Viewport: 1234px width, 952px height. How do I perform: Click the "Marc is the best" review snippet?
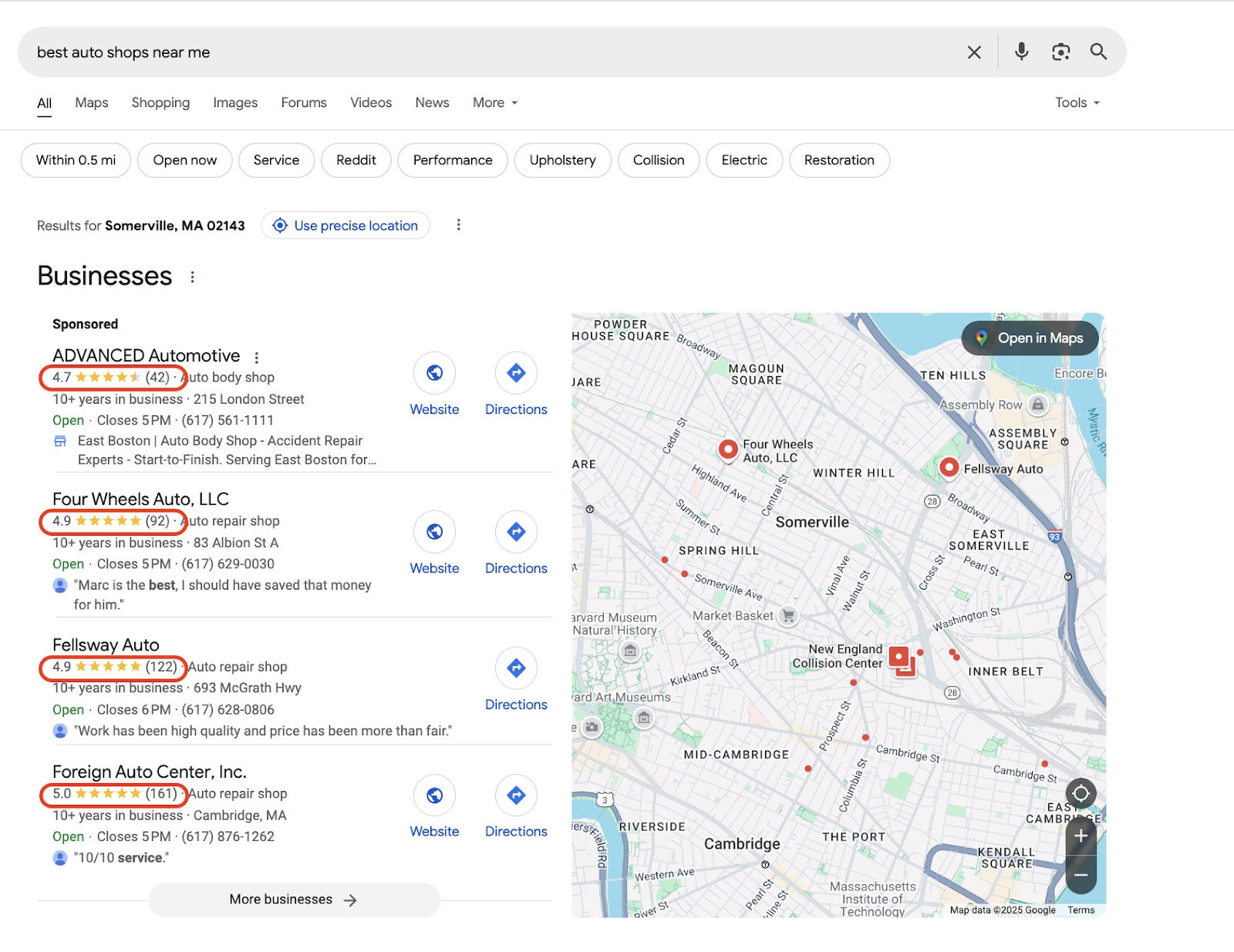[222, 595]
